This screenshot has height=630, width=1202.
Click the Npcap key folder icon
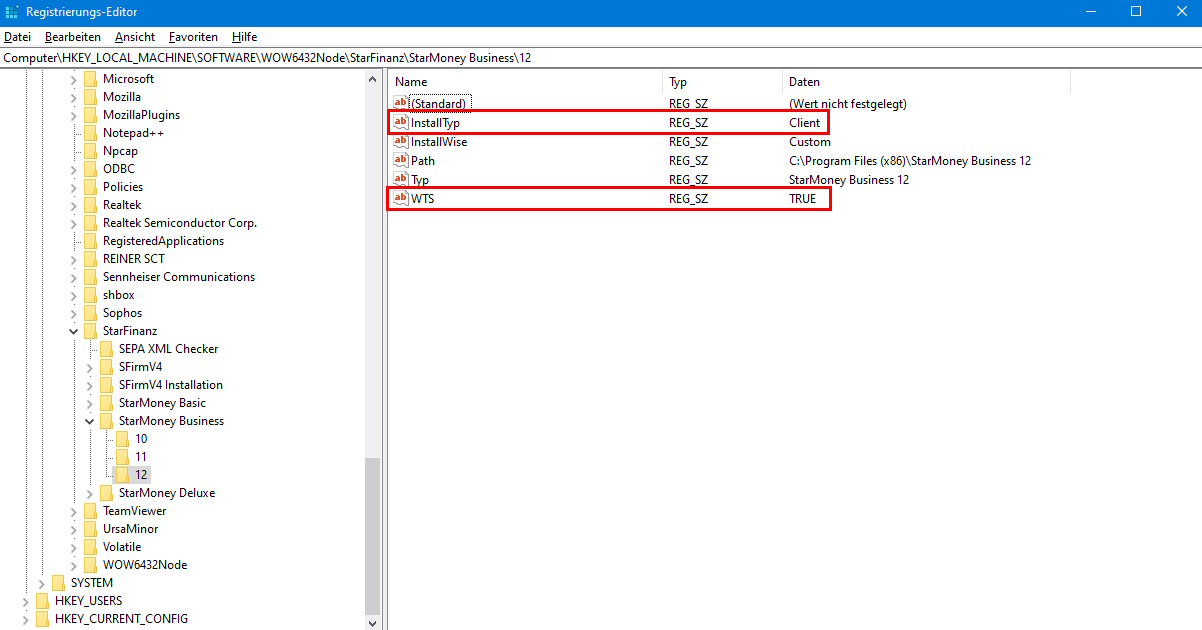pos(90,151)
